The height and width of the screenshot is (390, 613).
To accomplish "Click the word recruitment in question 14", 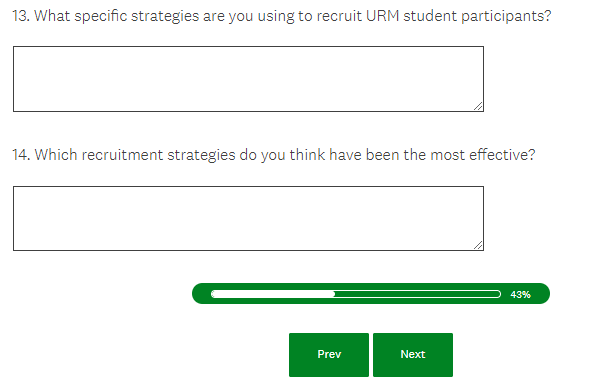I will (x=122, y=155).
